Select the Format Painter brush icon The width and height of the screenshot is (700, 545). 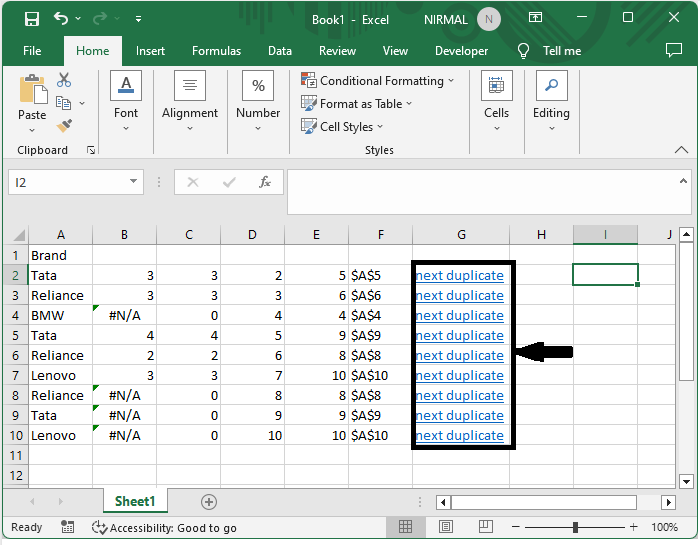pos(64,125)
